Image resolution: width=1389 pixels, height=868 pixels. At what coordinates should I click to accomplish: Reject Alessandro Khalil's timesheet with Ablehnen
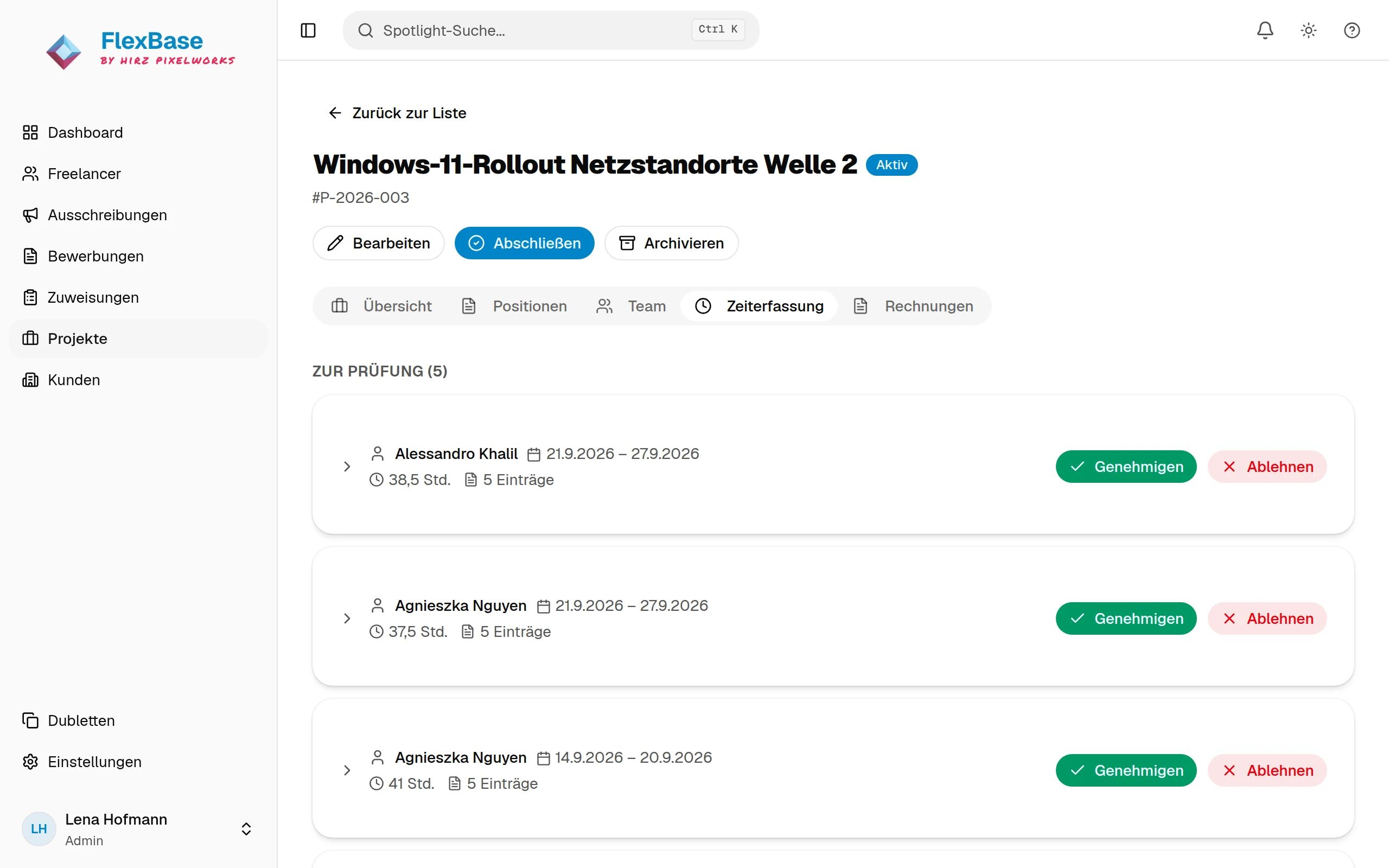pos(1267,467)
